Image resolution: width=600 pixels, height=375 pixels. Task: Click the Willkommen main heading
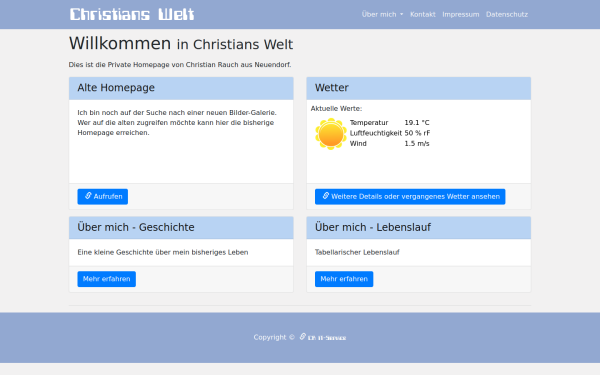181,43
